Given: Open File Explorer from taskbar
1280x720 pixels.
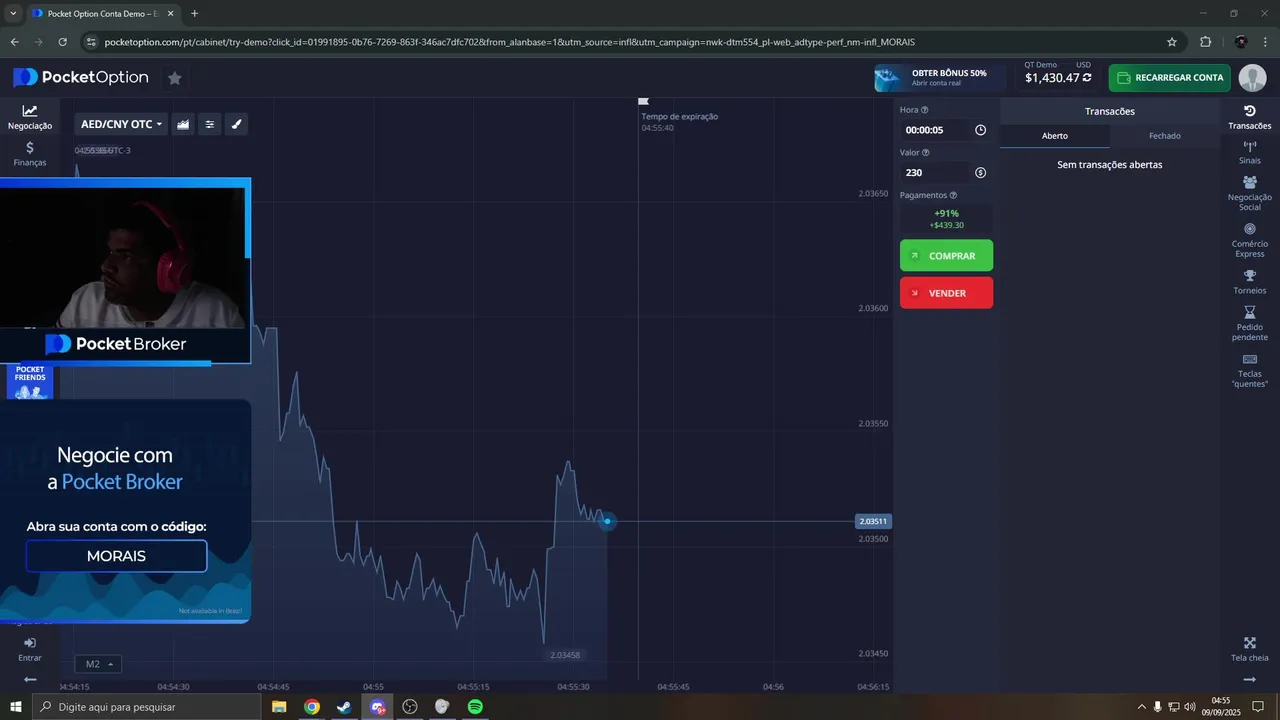Looking at the screenshot, I should click(279, 707).
